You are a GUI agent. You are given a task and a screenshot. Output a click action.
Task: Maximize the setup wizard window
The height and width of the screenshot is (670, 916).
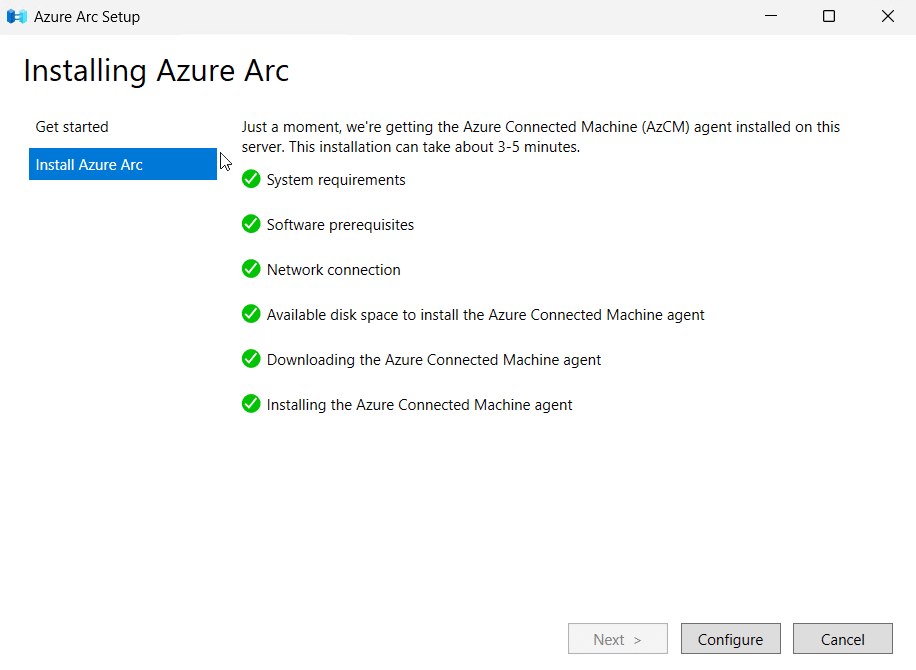click(x=828, y=16)
